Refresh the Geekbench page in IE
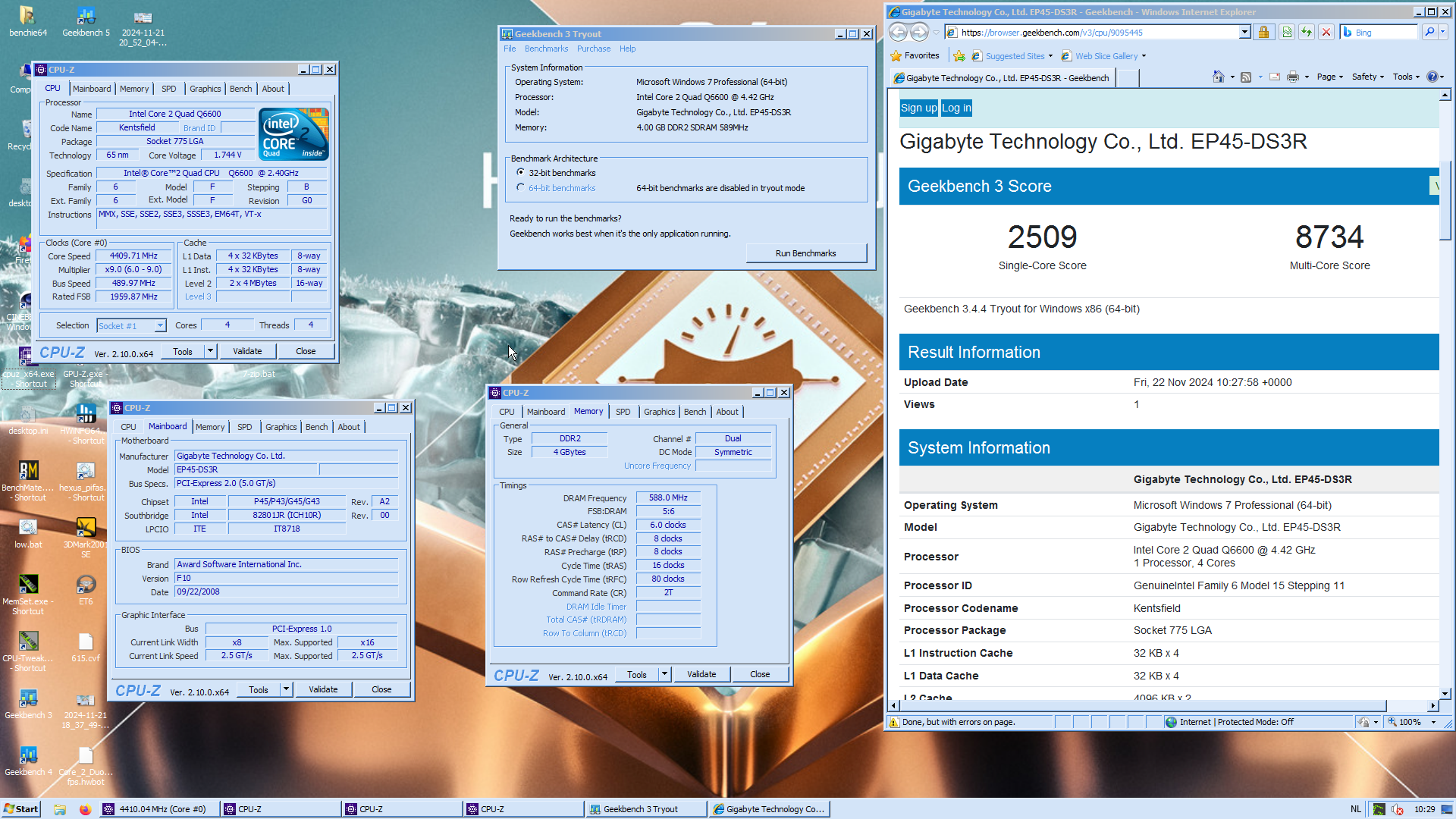This screenshot has width=1456, height=819. [1306, 32]
